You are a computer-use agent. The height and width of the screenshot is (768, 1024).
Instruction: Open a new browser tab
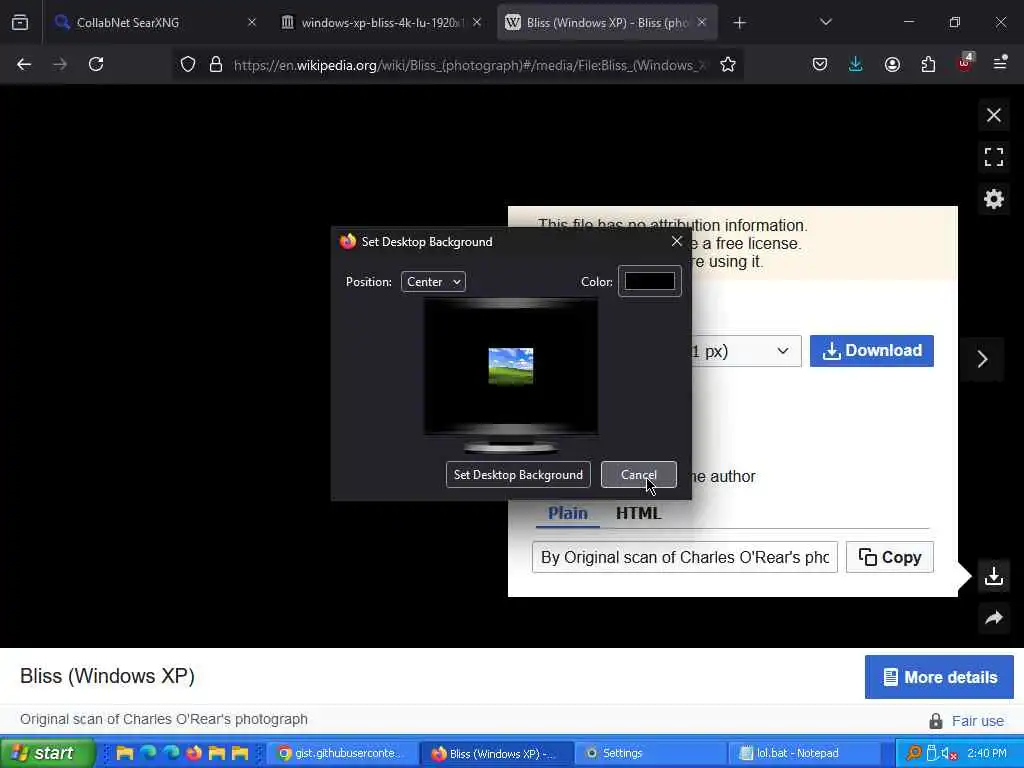[739, 23]
